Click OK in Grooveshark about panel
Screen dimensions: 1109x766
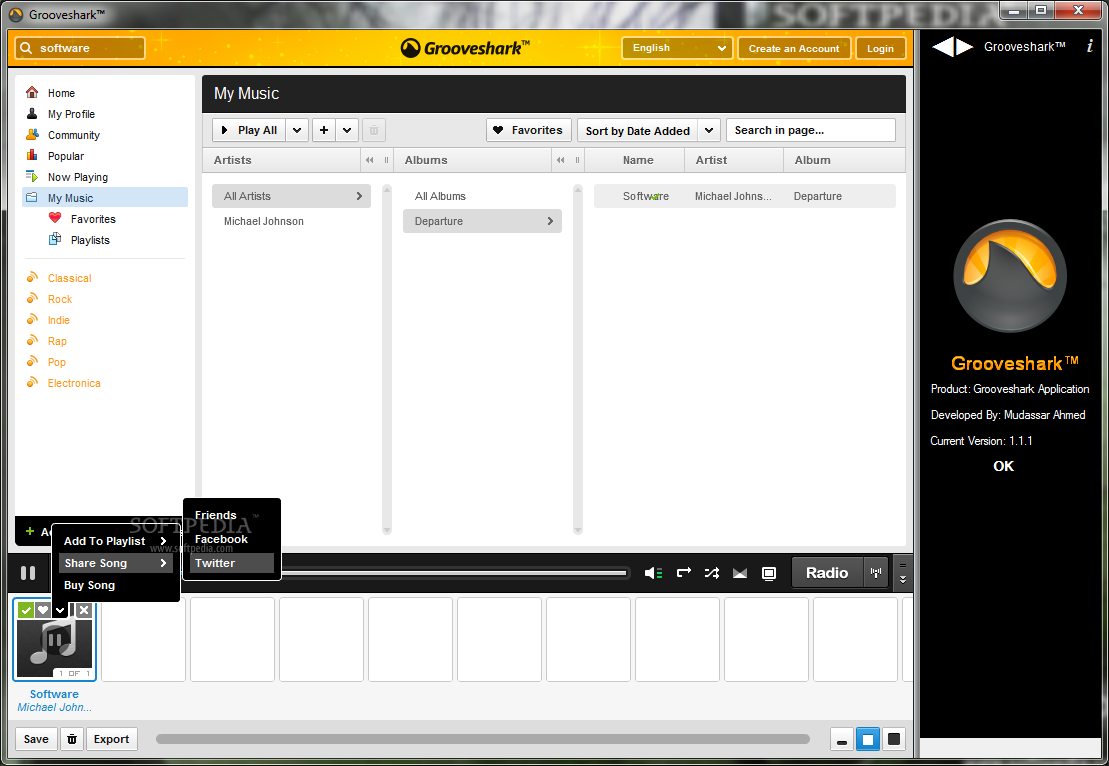(x=1004, y=466)
